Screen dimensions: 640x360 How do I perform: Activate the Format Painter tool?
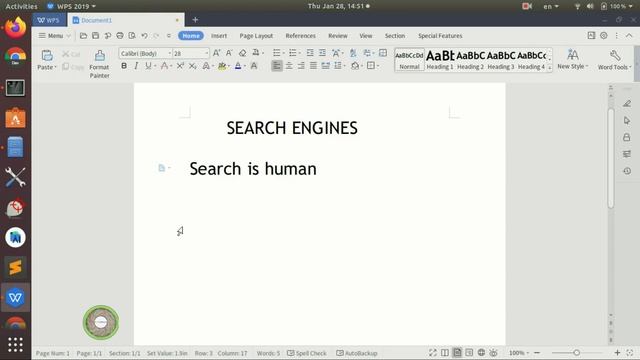tap(100, 64)
